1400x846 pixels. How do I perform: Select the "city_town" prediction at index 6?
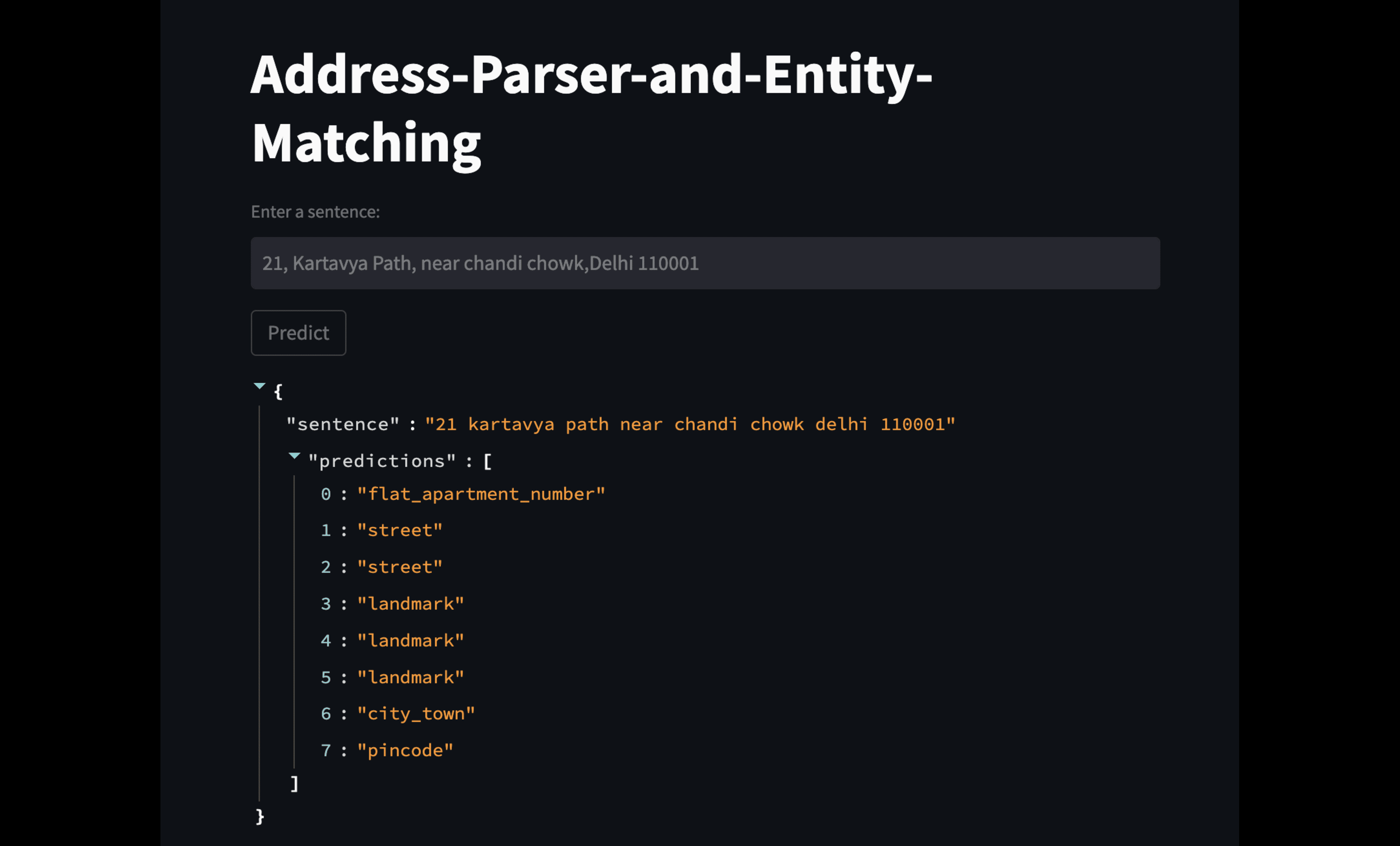click(x=416, y=713)
